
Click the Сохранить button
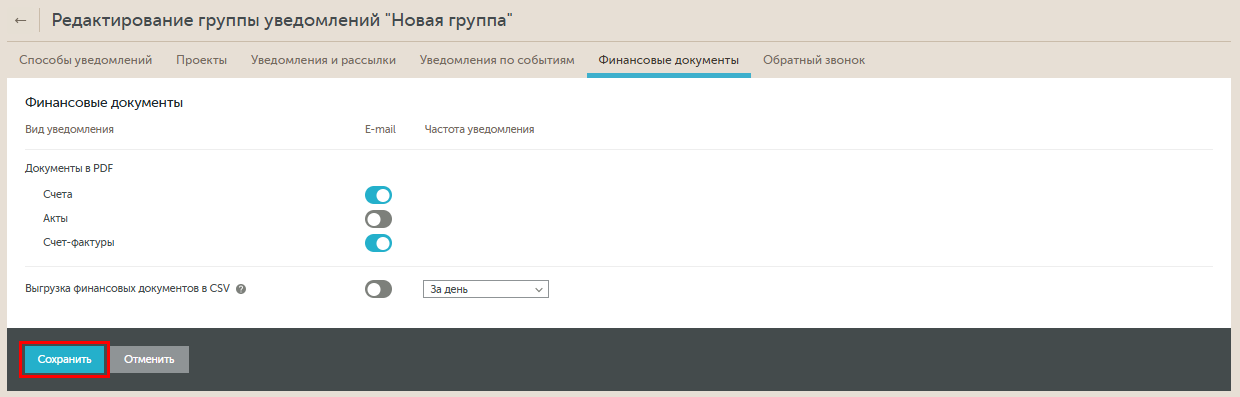[64, 359]
